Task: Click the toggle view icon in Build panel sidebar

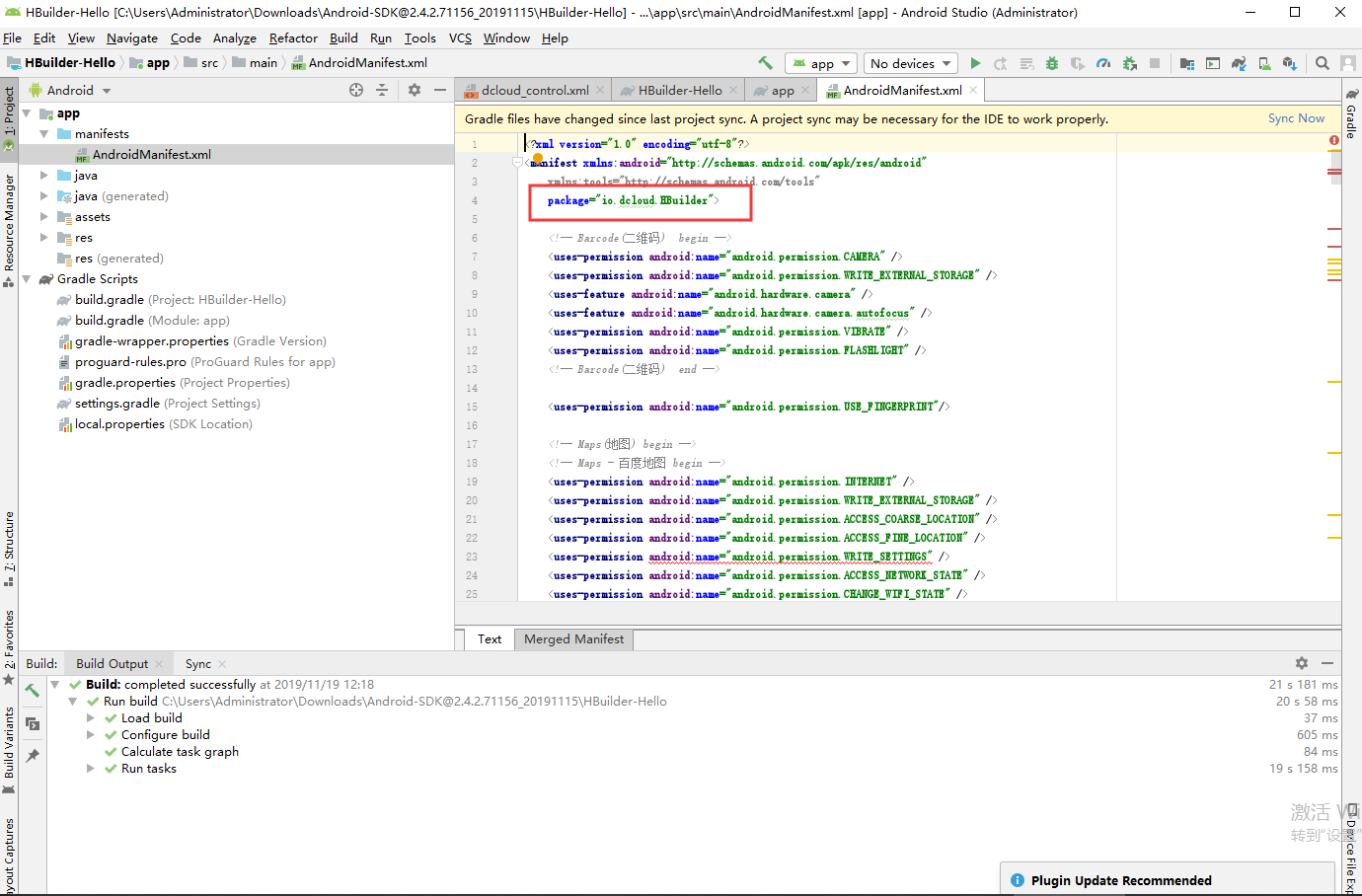Action: [x=33, y=723]
